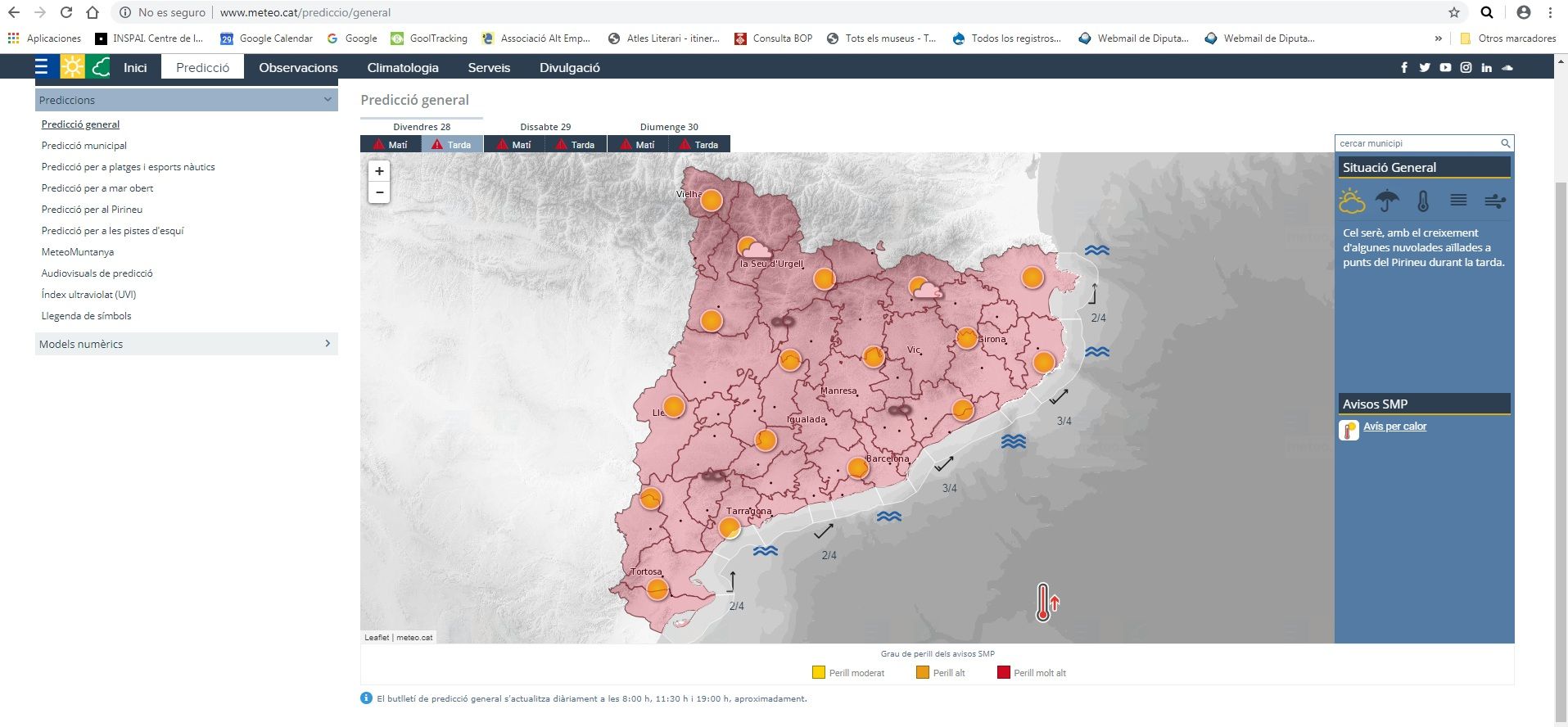Click the sun icon near Tortosa
Viewport: 1568px width, 727px height.
click(657, 589)
